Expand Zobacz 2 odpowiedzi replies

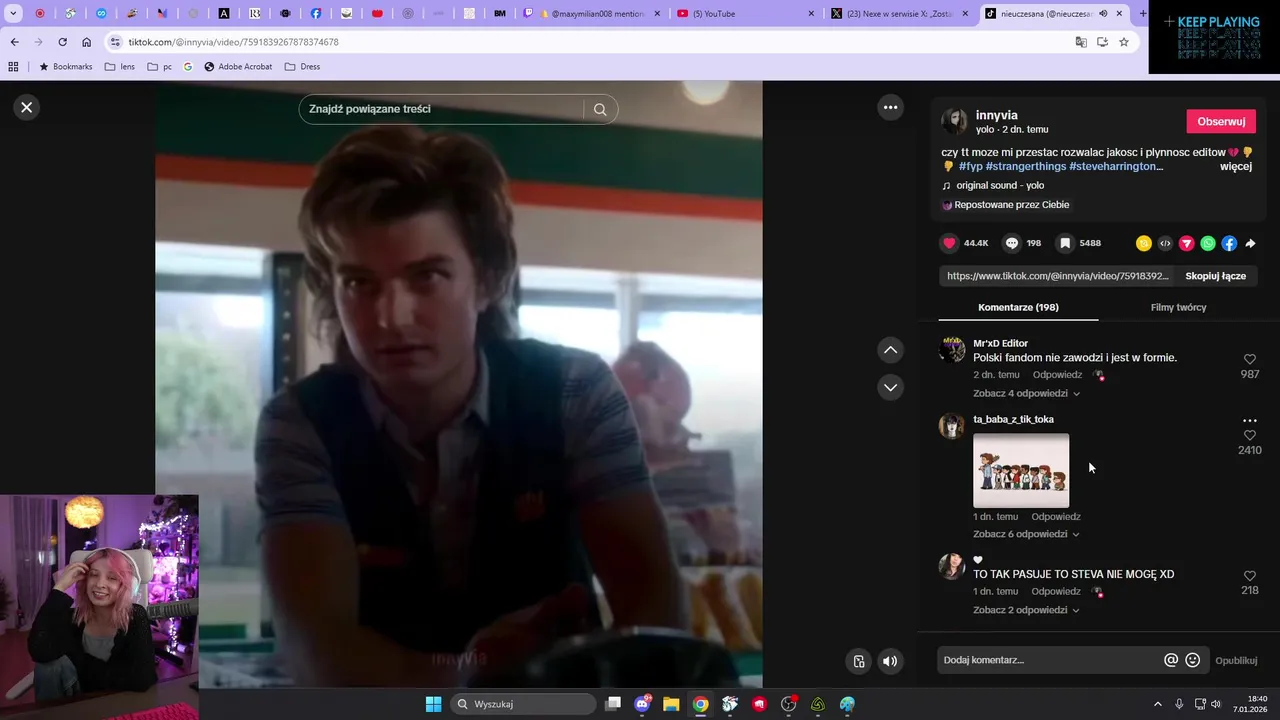coord(1026,610)
